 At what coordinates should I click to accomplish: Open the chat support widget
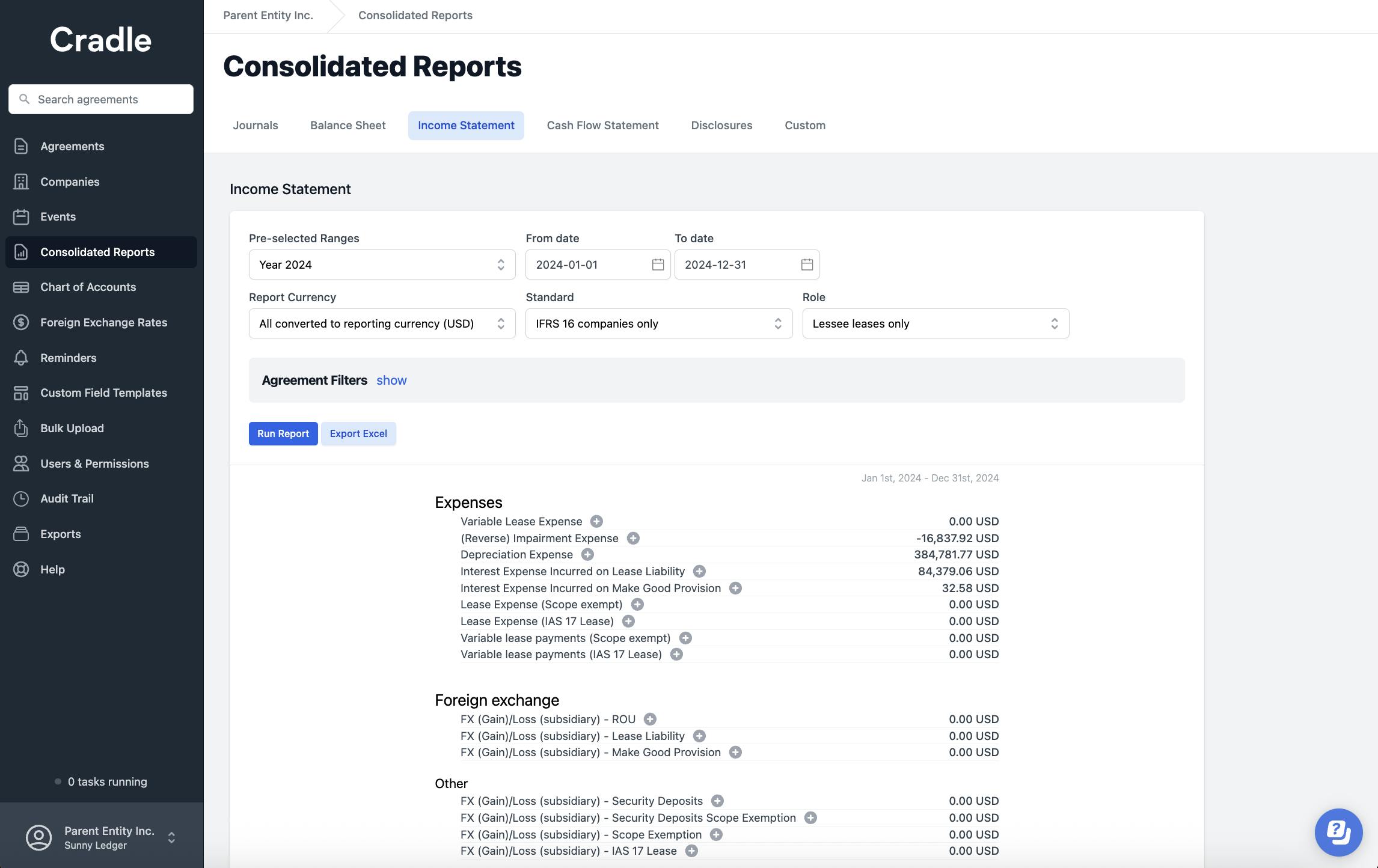tap(1338, 832)
